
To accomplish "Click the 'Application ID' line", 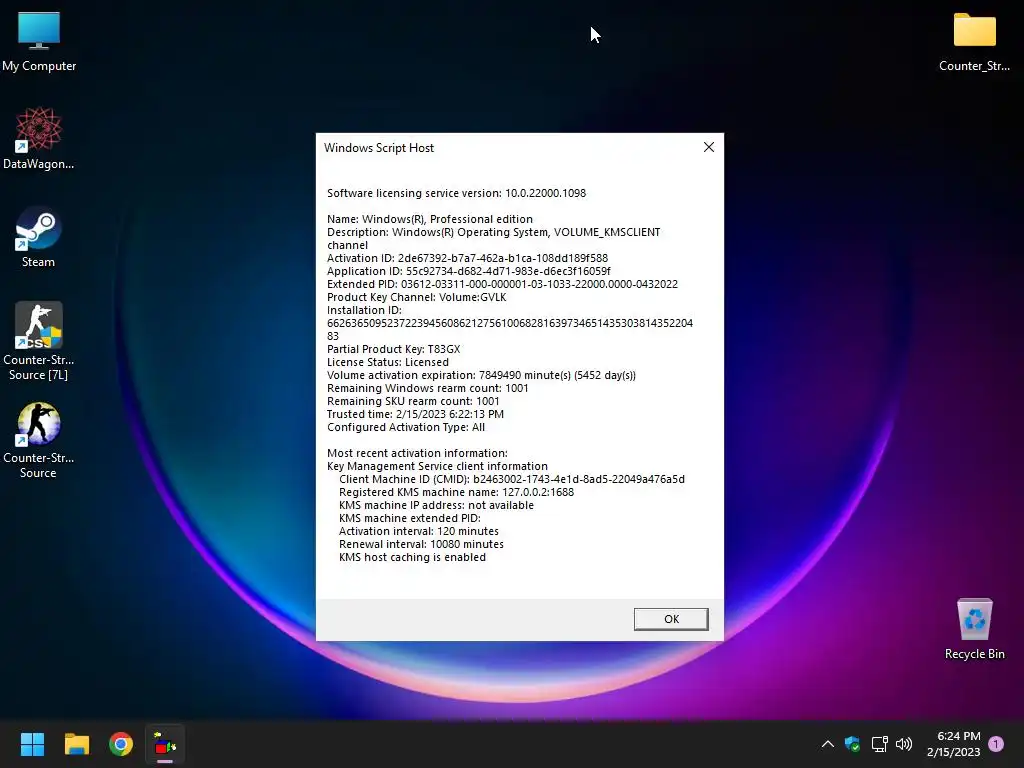I will [x=469, y=271].
